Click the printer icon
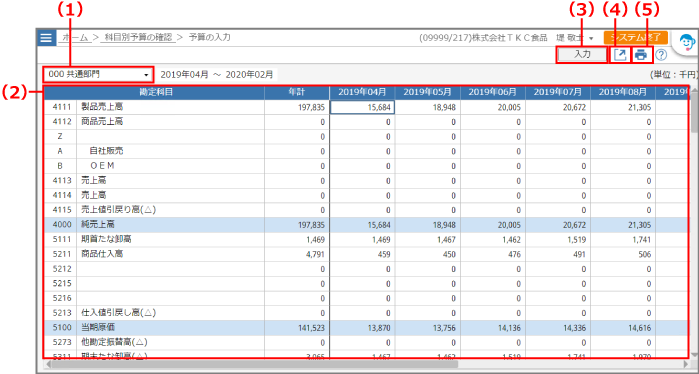699x374 pixels. [x=641, y=55]
